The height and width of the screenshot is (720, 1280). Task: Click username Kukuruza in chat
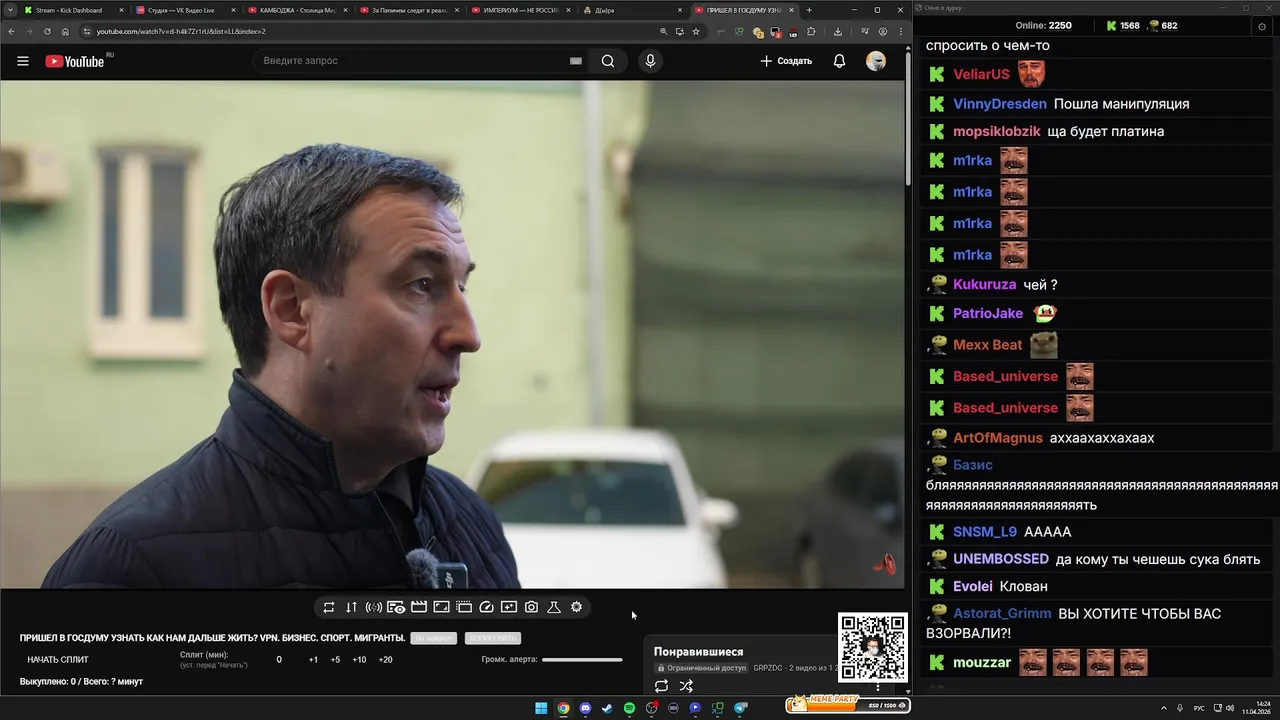click(985, 285)
